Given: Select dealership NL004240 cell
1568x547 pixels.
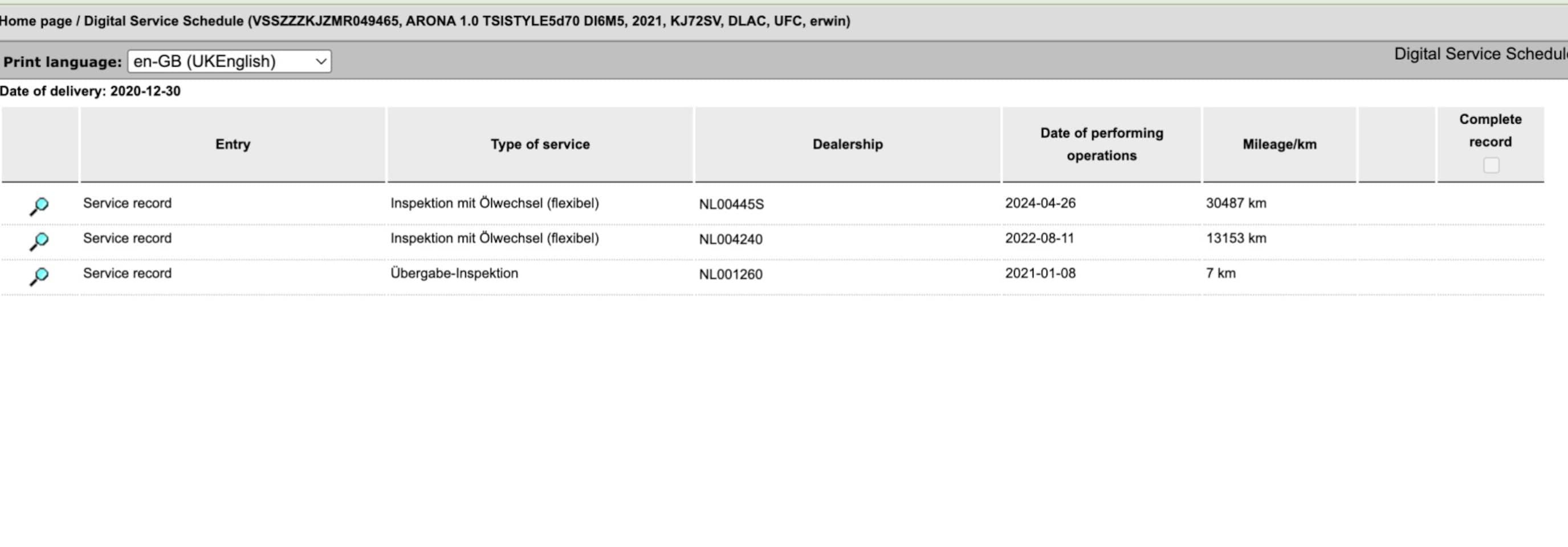Looking at the screenshot, I should pos(731,240).
